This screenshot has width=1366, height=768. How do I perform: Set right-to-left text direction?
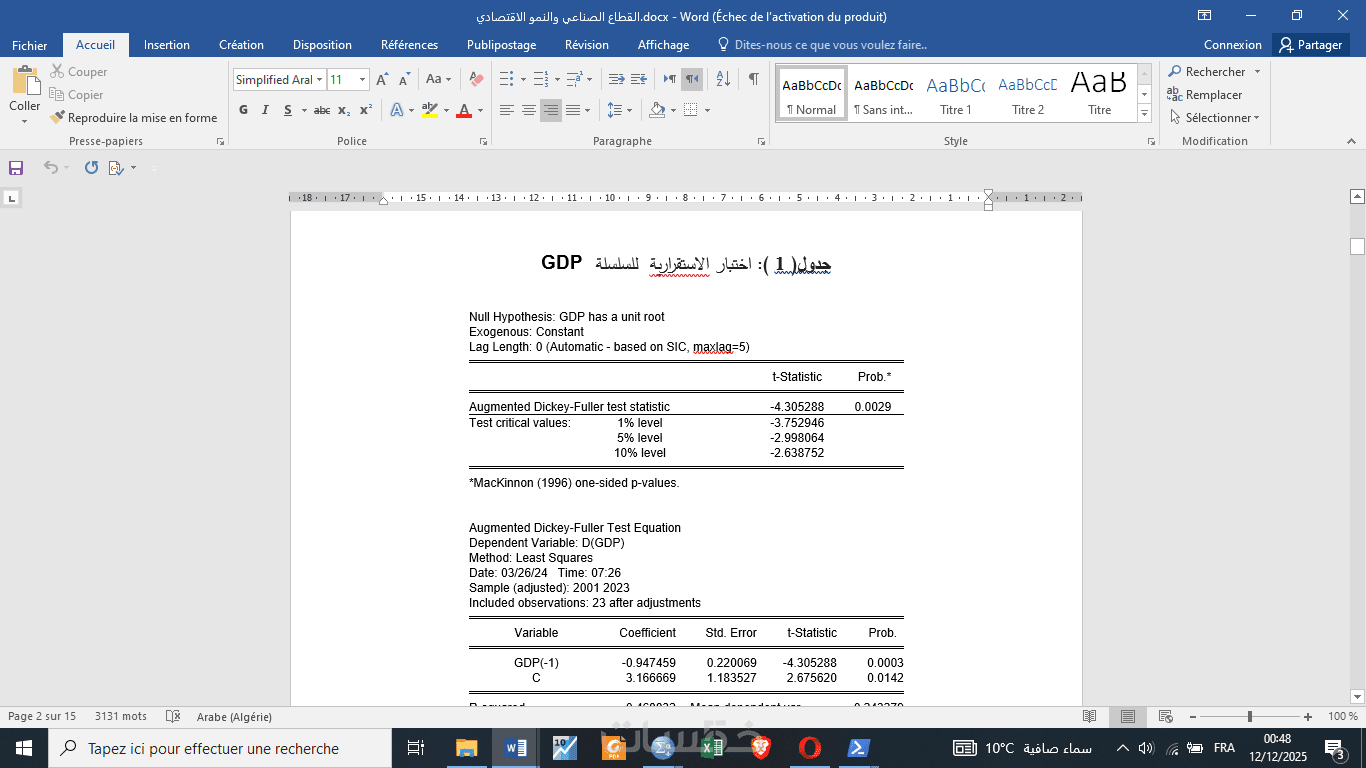pos(692,79)
